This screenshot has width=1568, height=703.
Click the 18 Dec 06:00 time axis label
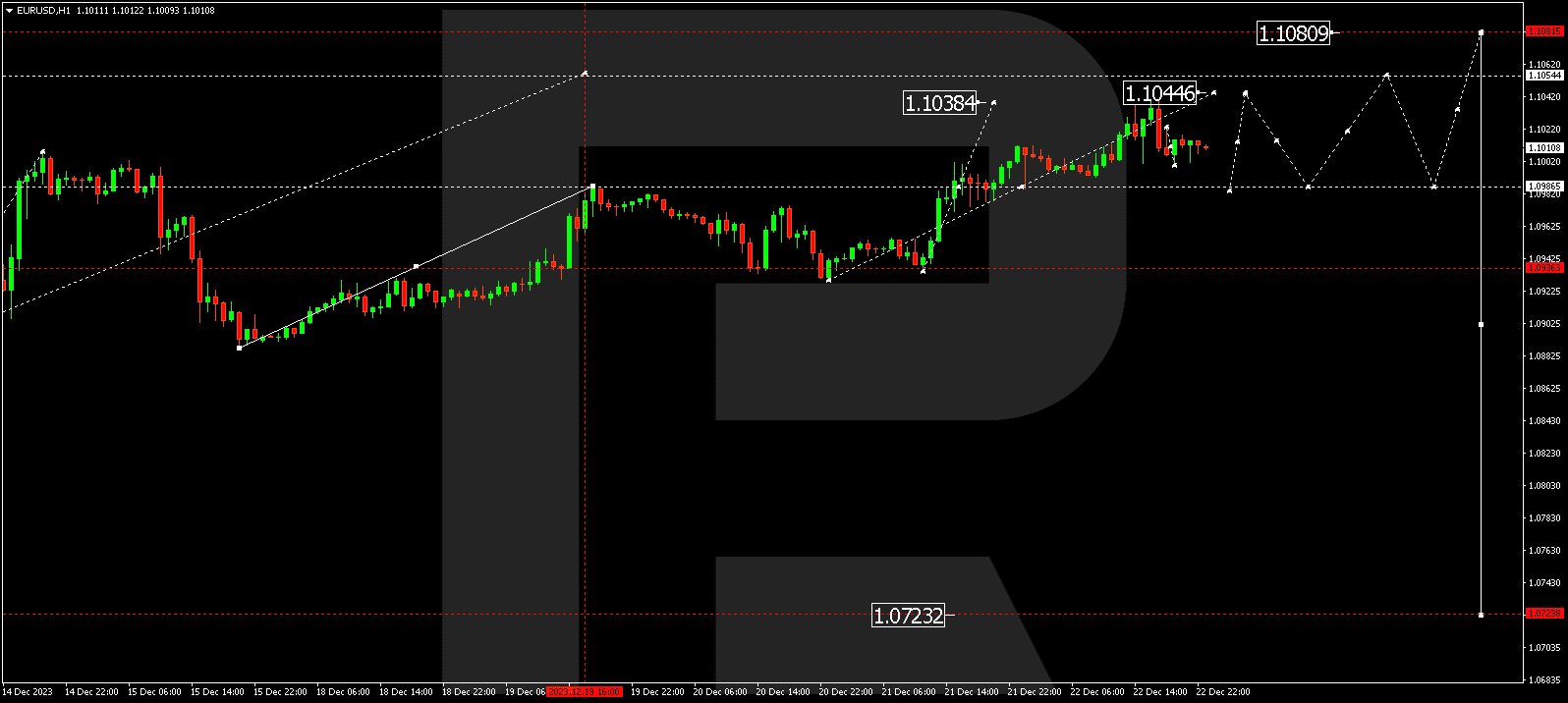(343, 692)
